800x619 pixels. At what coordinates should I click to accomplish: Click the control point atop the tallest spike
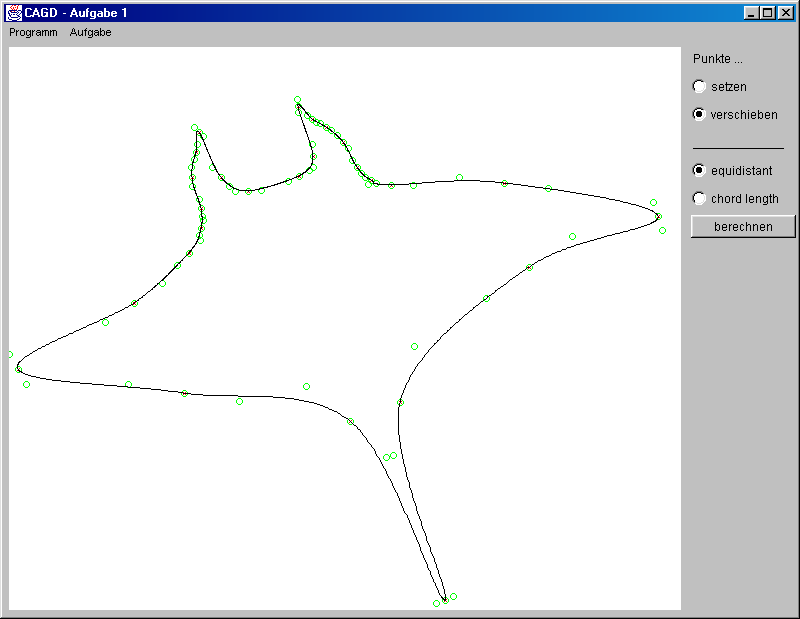click(297, 99)
